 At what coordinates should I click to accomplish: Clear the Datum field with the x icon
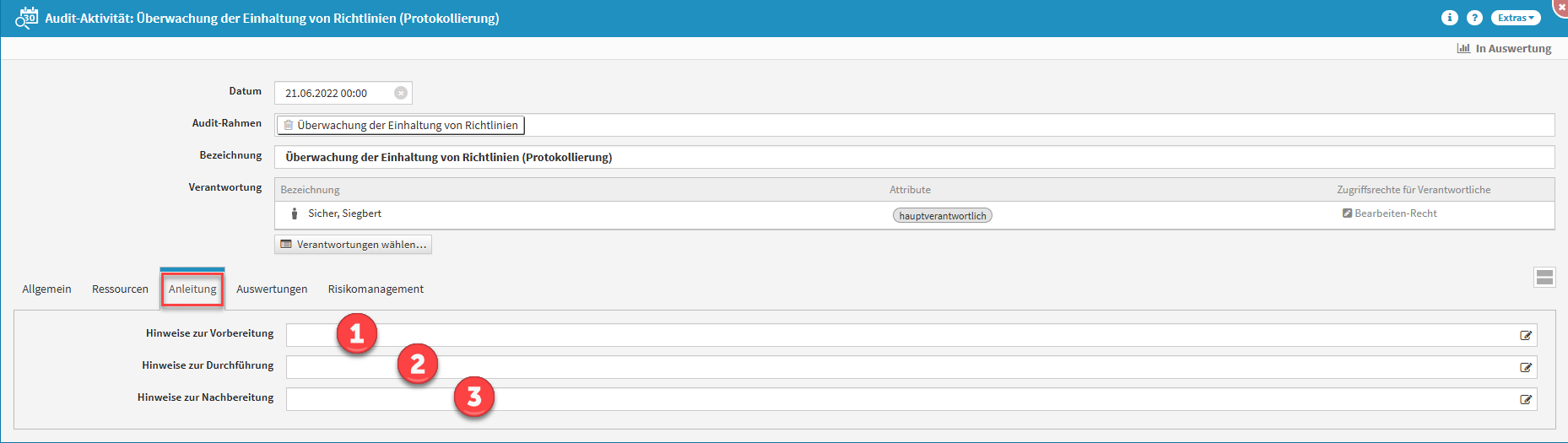coord(401,93)
